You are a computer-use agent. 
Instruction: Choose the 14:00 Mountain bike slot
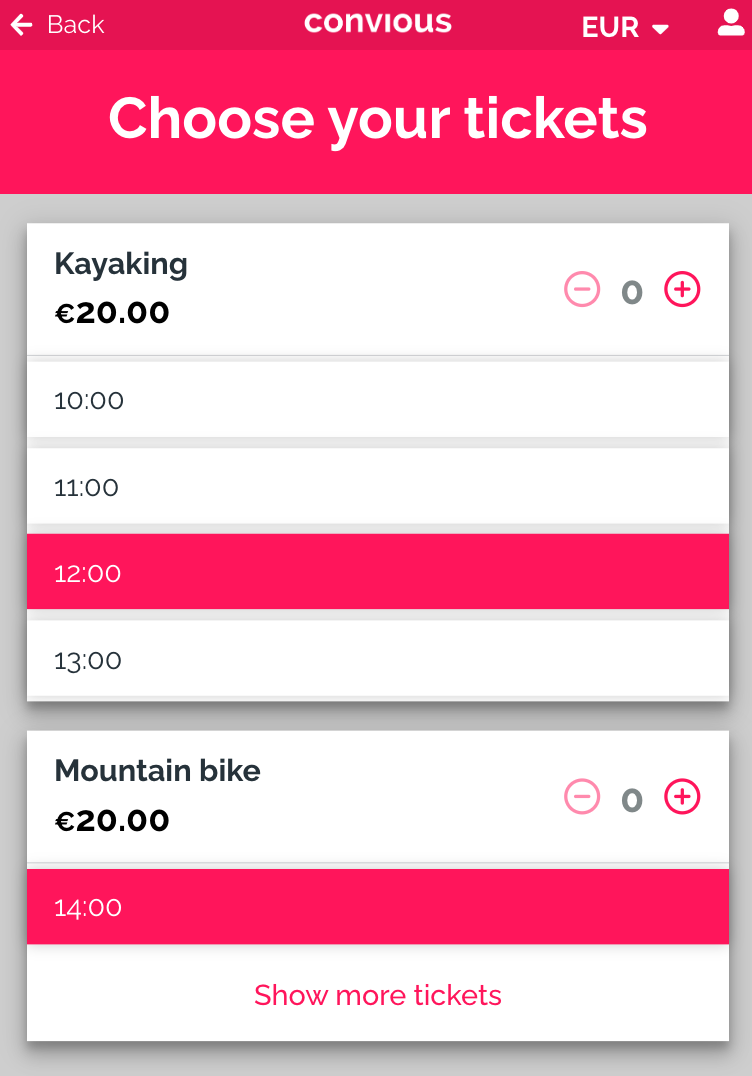[x=377, y=908]
